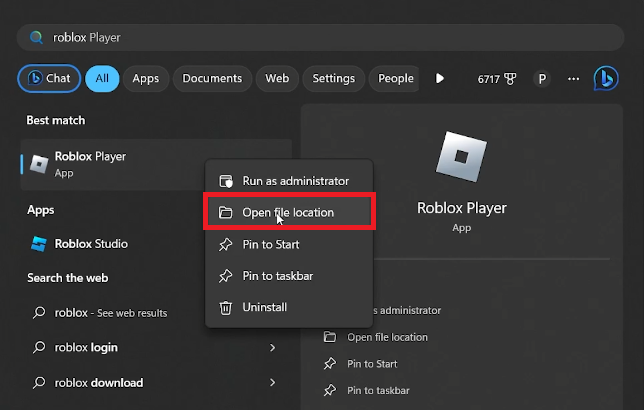
Task: Select Pin to Start in context menu
Action: point(270,244)
